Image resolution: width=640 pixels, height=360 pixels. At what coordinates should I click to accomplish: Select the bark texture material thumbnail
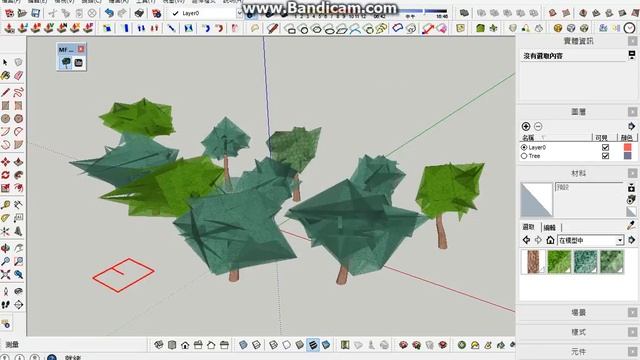point(533,261)
